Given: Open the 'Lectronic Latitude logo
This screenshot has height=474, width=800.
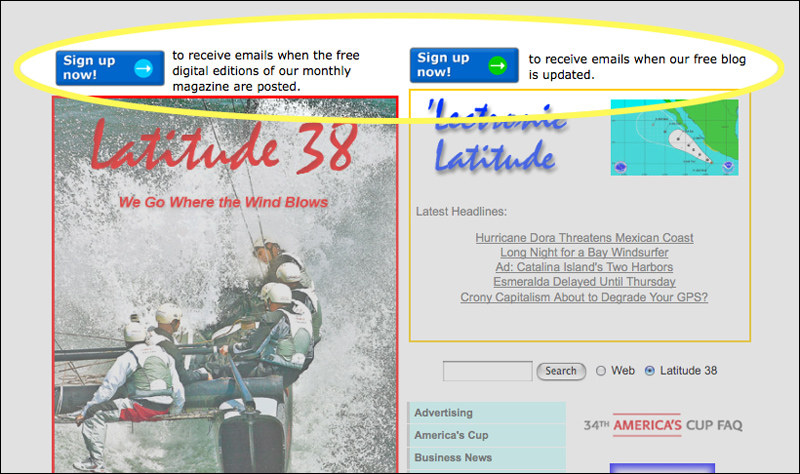Looking at the screenshot, I should click(x=497, y=136).
